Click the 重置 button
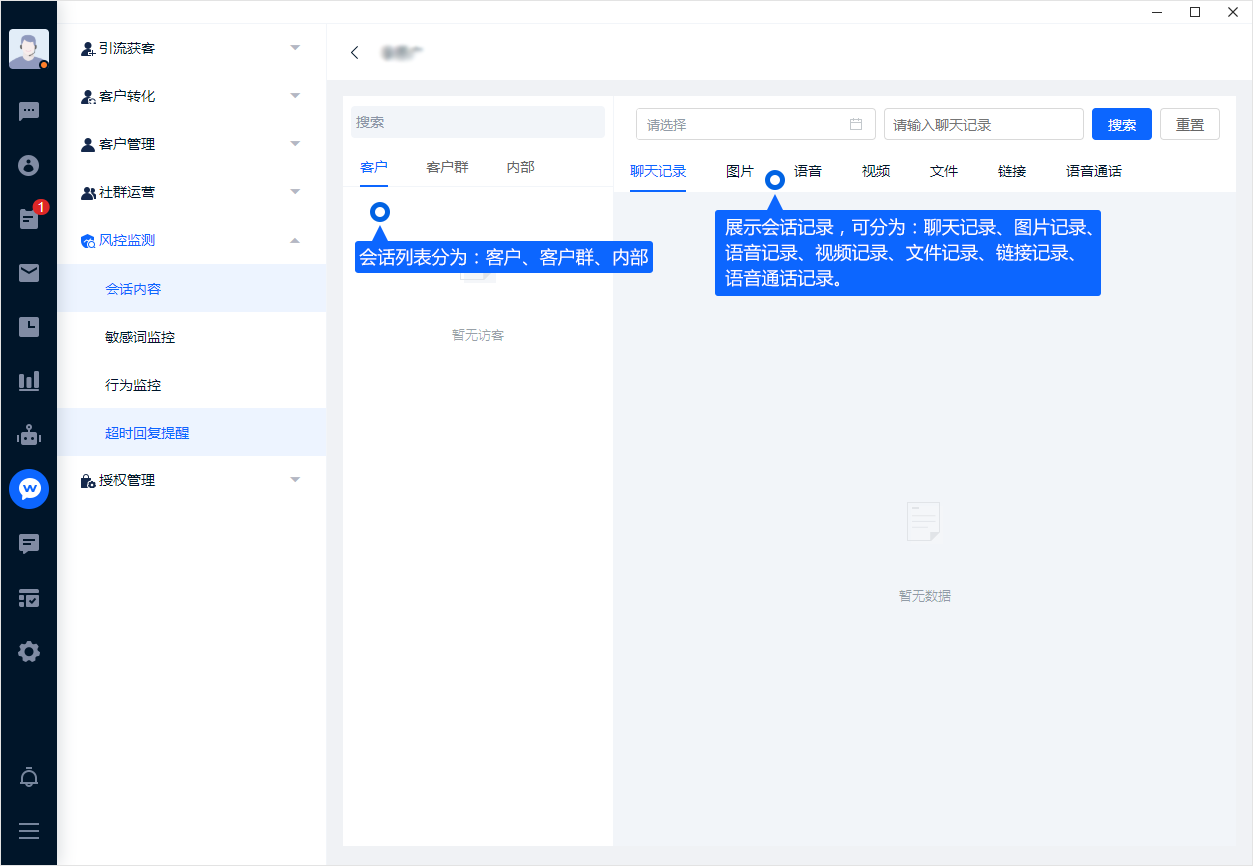Viewport: 1253px width, 866px height. tap(1189, 125)
